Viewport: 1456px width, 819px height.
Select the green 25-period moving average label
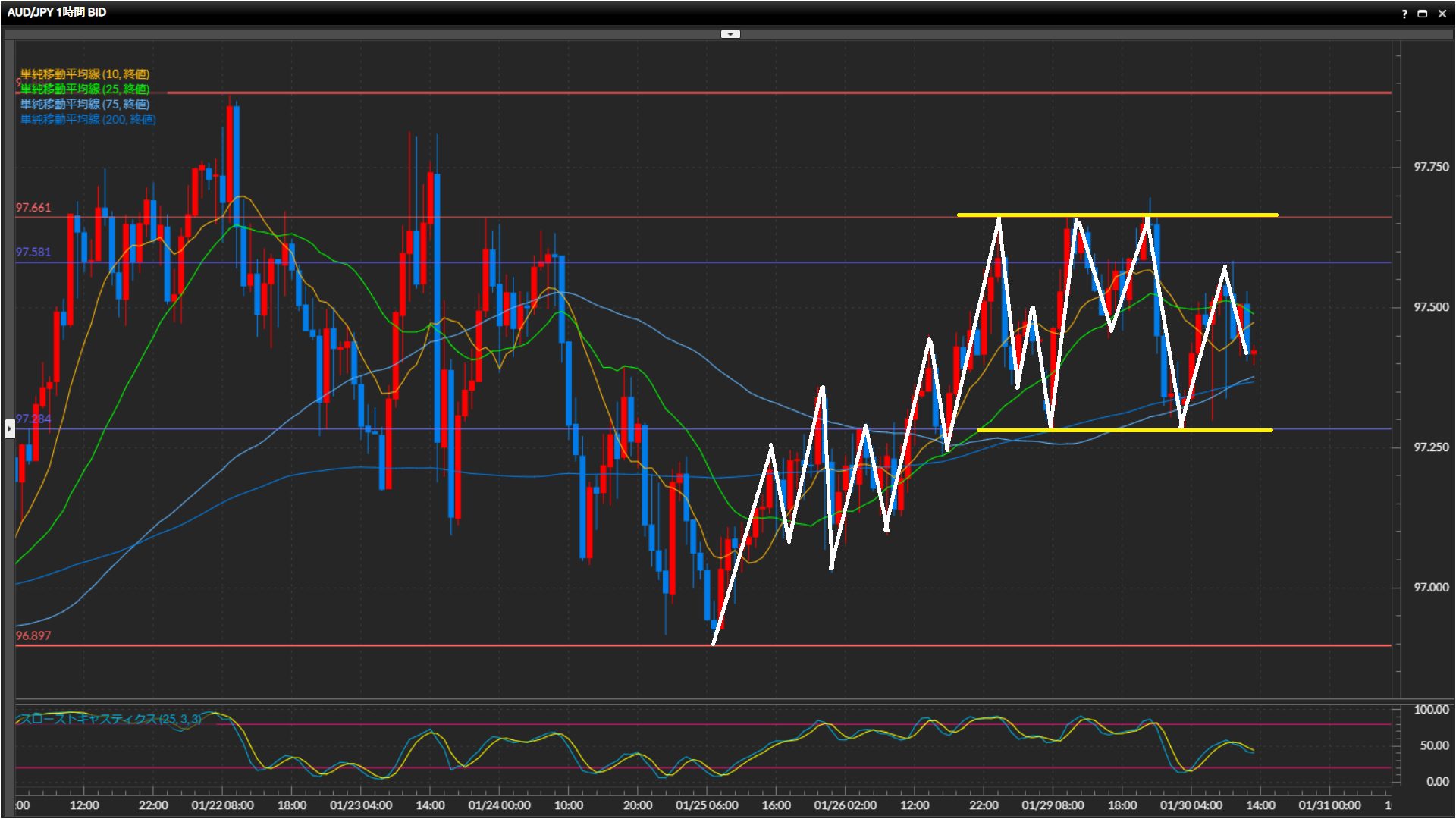[84, 89]
